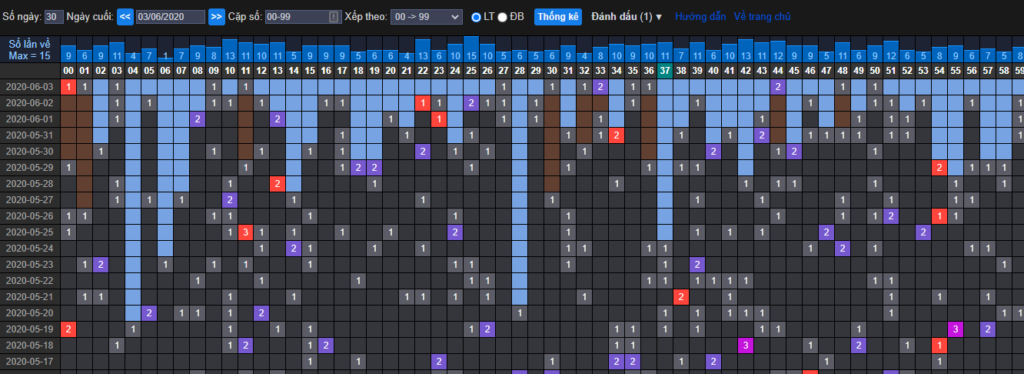Click purple 2 in column 22 on 2020-05-30
Image resolution: width=1024 pixels, height=374 pixels.
[x=423, y=151]
